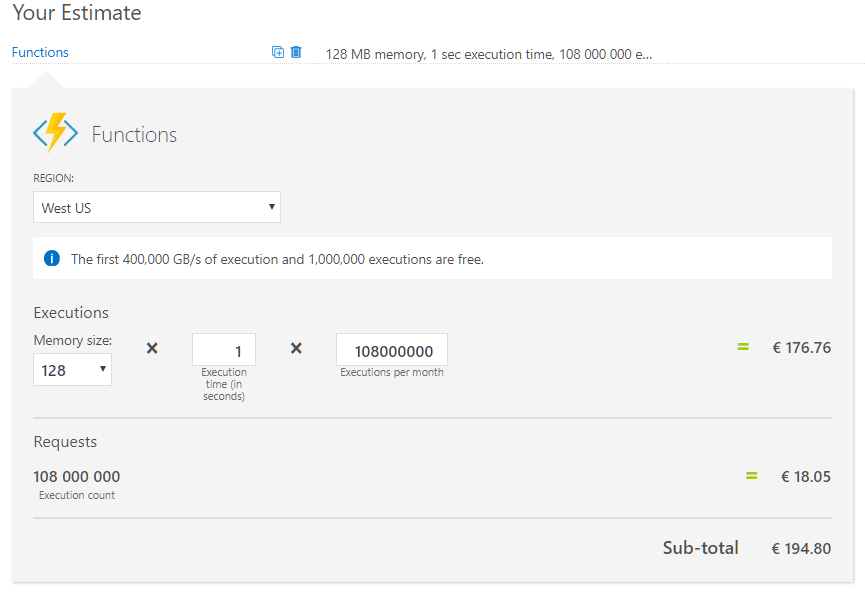Click the Execution time input field

[x=223, y=350]
